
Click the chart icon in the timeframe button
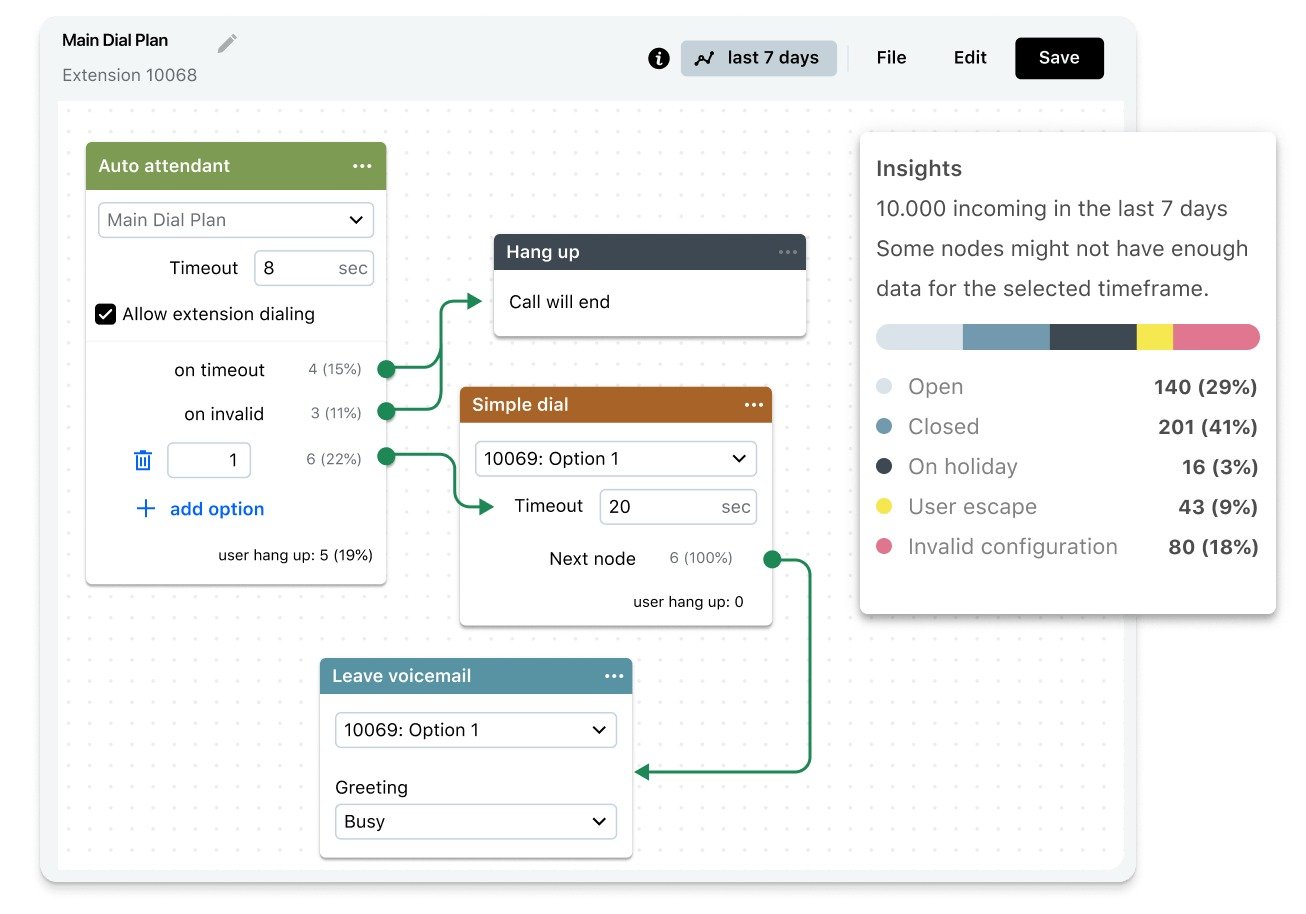pyautogui.click(x=706, y=58)
